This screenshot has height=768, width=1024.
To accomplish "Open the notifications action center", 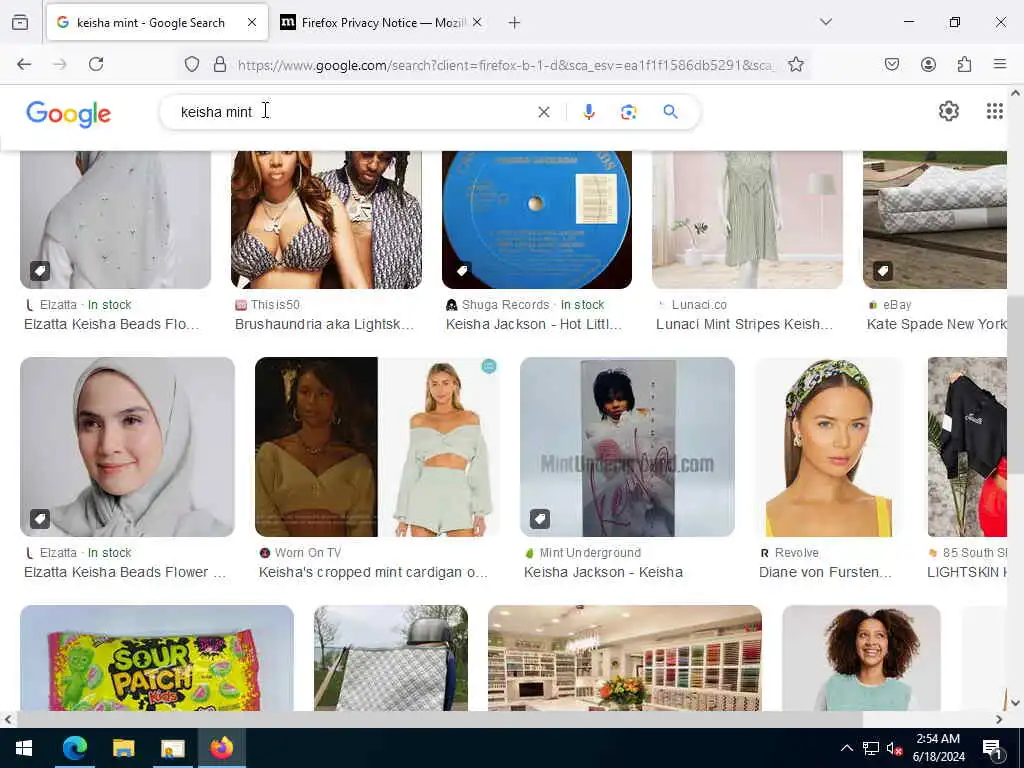I will [993, 749].
